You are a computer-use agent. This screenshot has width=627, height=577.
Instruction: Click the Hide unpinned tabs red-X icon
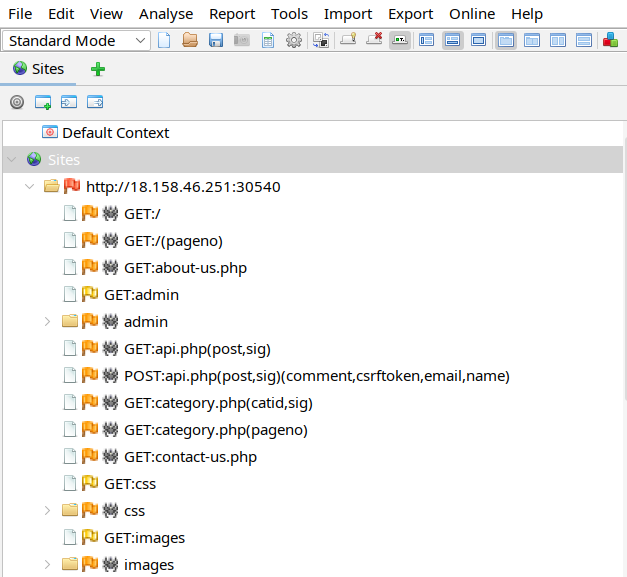374,39
